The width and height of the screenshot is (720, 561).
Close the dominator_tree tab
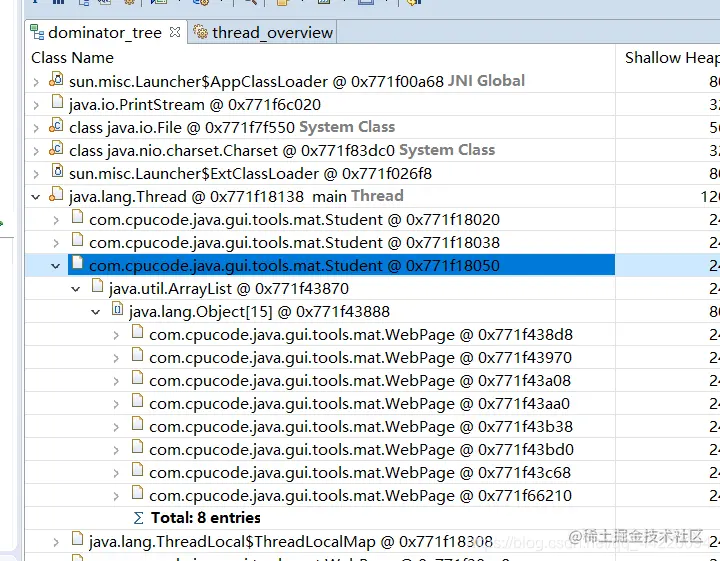point(174,32)
